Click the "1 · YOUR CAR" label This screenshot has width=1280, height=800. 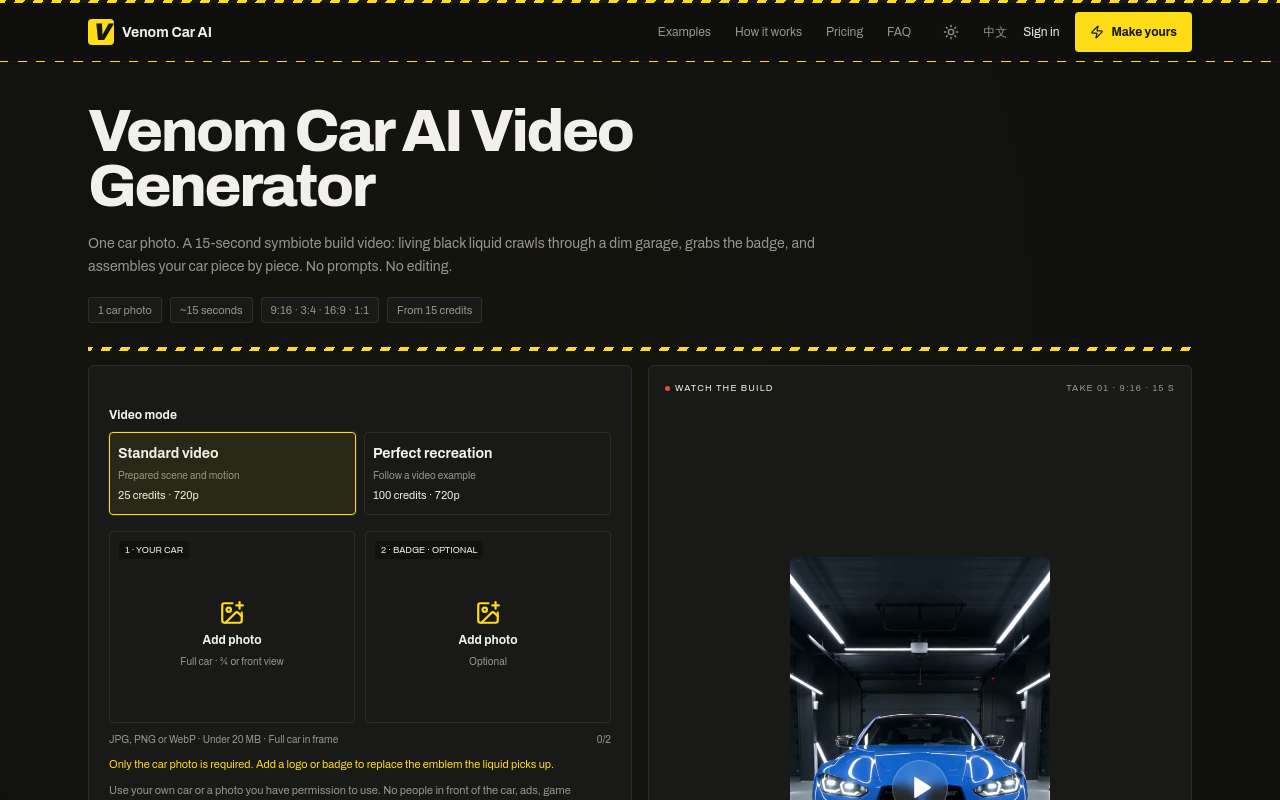[x=154, y=550]
